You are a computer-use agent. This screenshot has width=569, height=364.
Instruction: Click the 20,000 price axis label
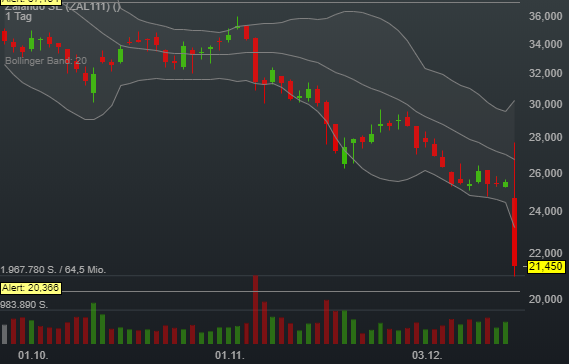(x=545, y=299)
